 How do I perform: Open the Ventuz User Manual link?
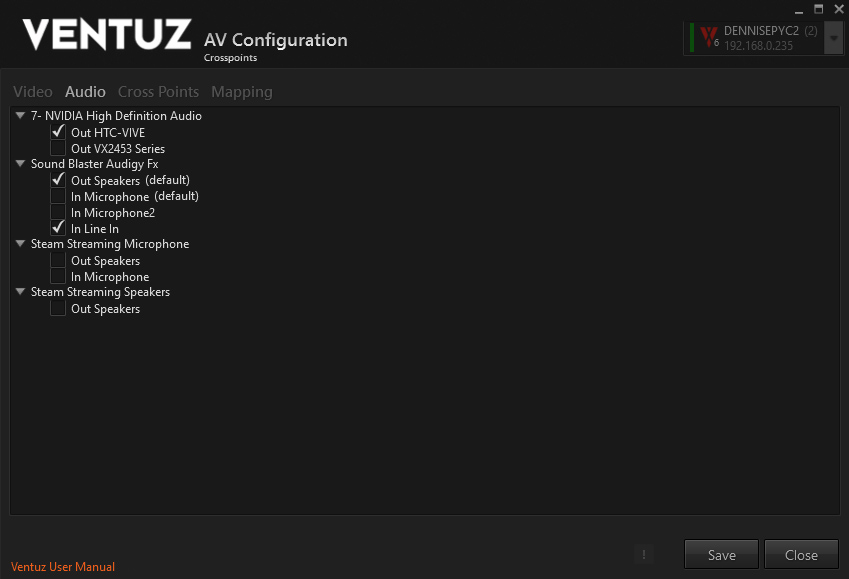tap(63, 567)
